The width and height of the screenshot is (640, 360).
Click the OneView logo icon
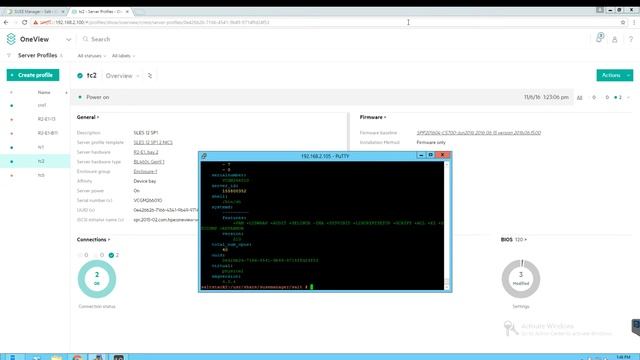[x=11, y=39]
